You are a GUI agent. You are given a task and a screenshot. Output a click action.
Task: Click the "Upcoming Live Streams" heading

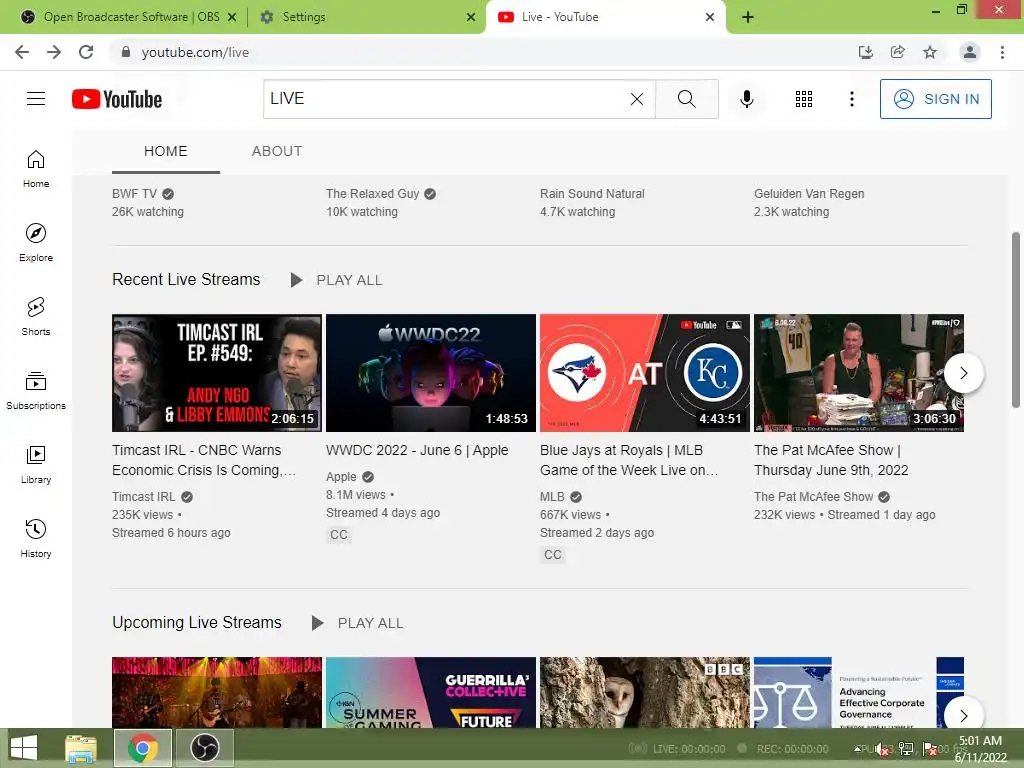(x=197, y=622)
